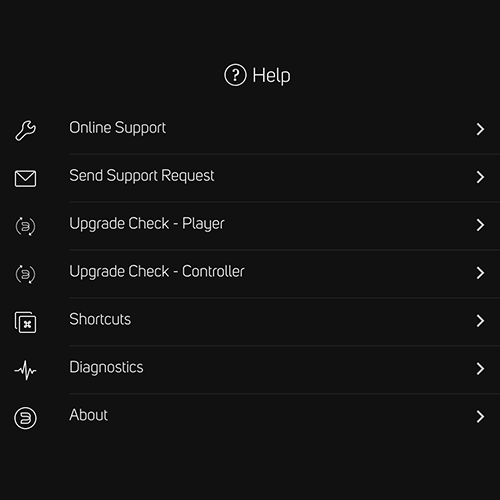The width and height of the screenshot is (500, 500).
Task: Click the About logo icon
Action: [25, 418]
